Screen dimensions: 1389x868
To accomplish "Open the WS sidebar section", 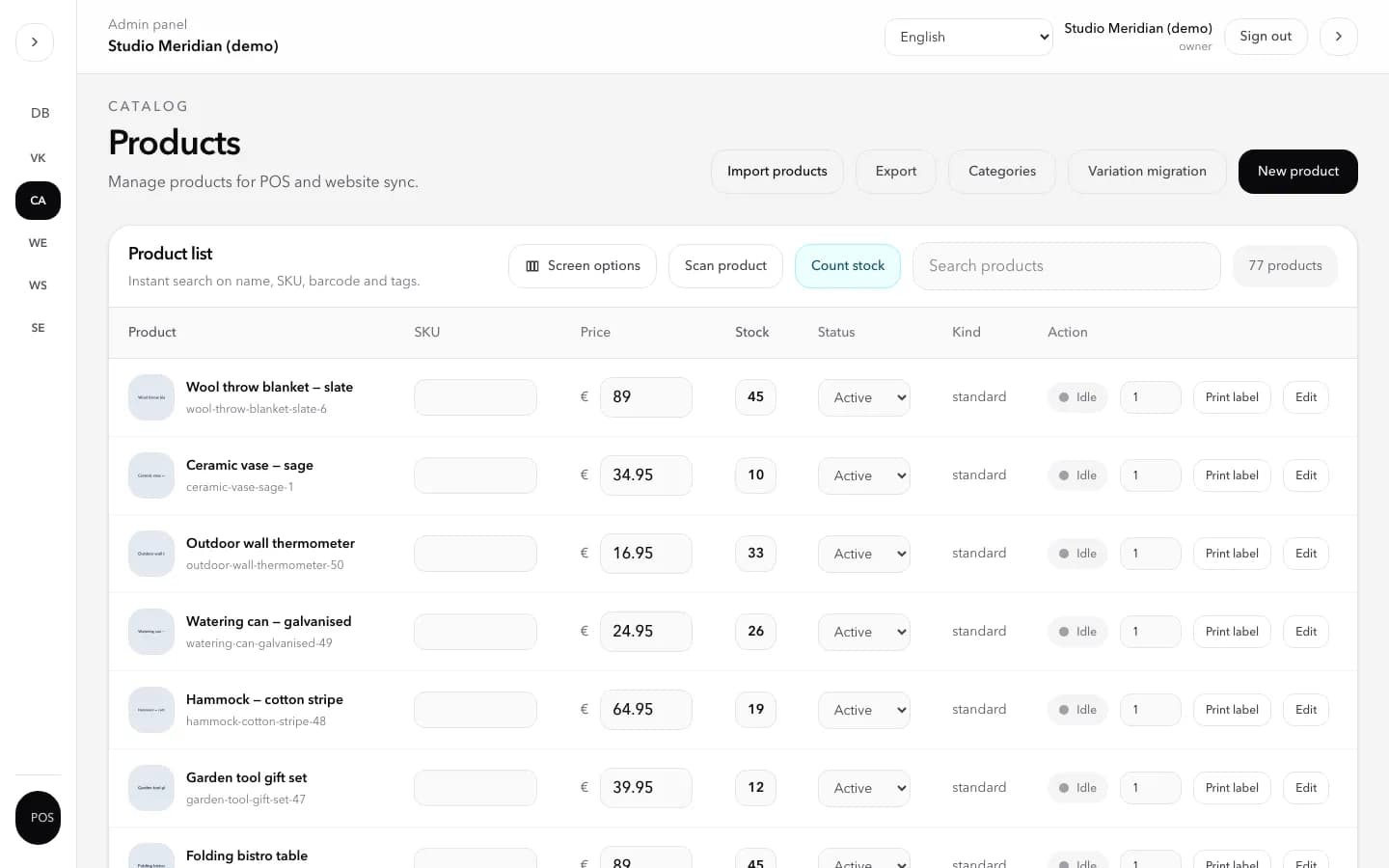I will click(x=39, y=285).
